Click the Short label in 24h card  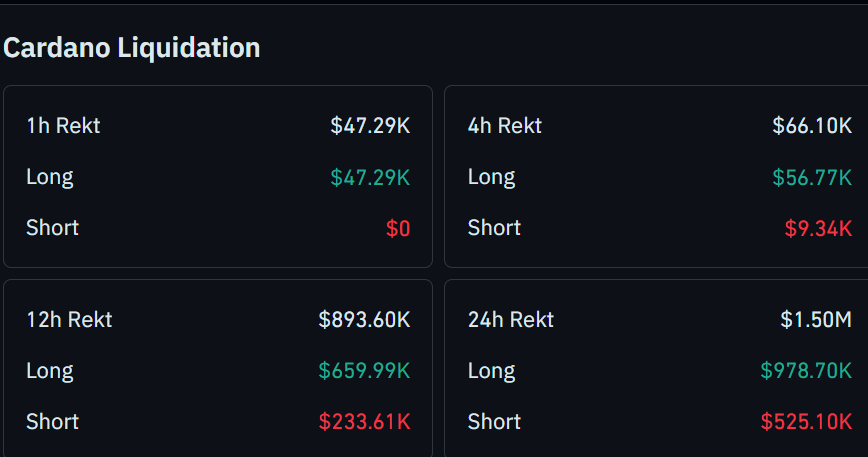coord(494,422)
